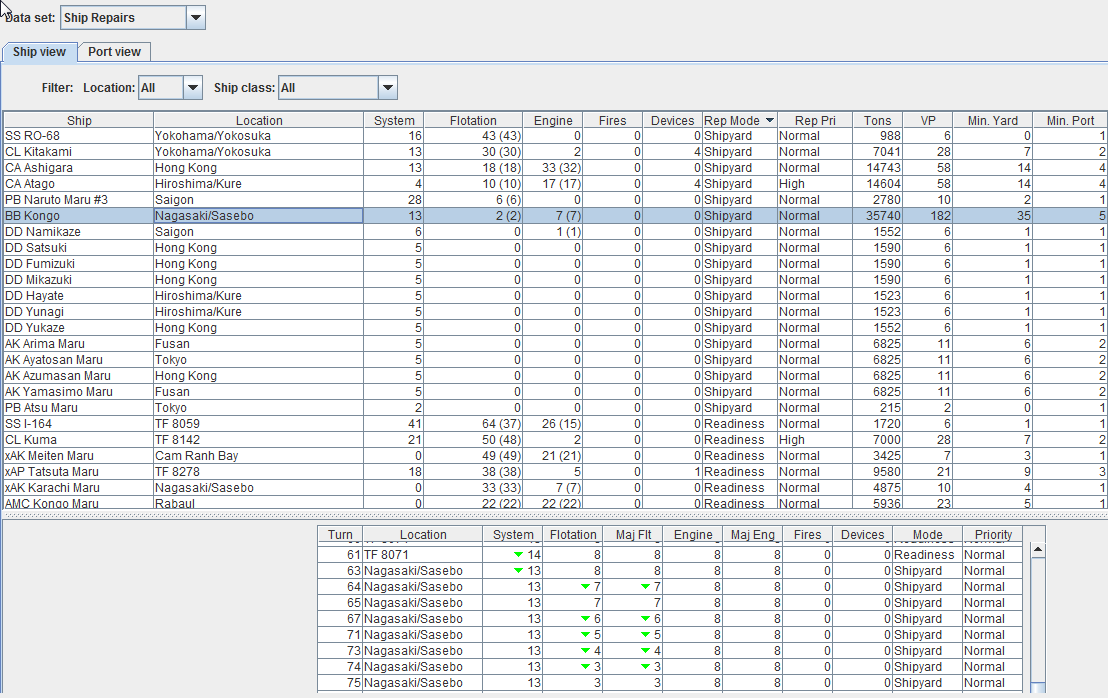The height and width of the screenshot is (698, 1108).
Task: Click the Rep Mode column sort arrow
Action: [x=769, y=120]
